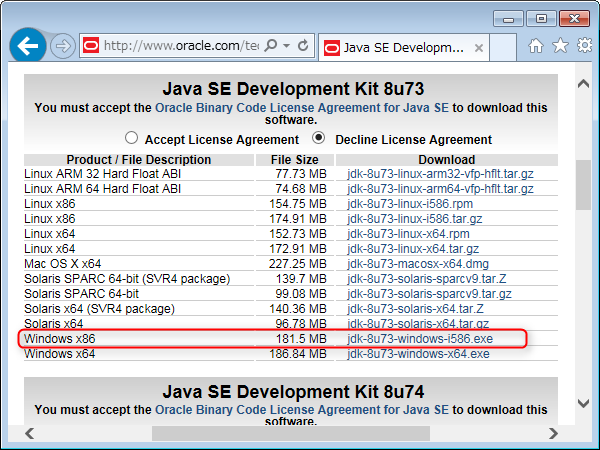Download jdk-8u73-linux-i586.rpm
Image resolution: width=600 pixels, height=450 pixels.
click(x=410, y=204)
